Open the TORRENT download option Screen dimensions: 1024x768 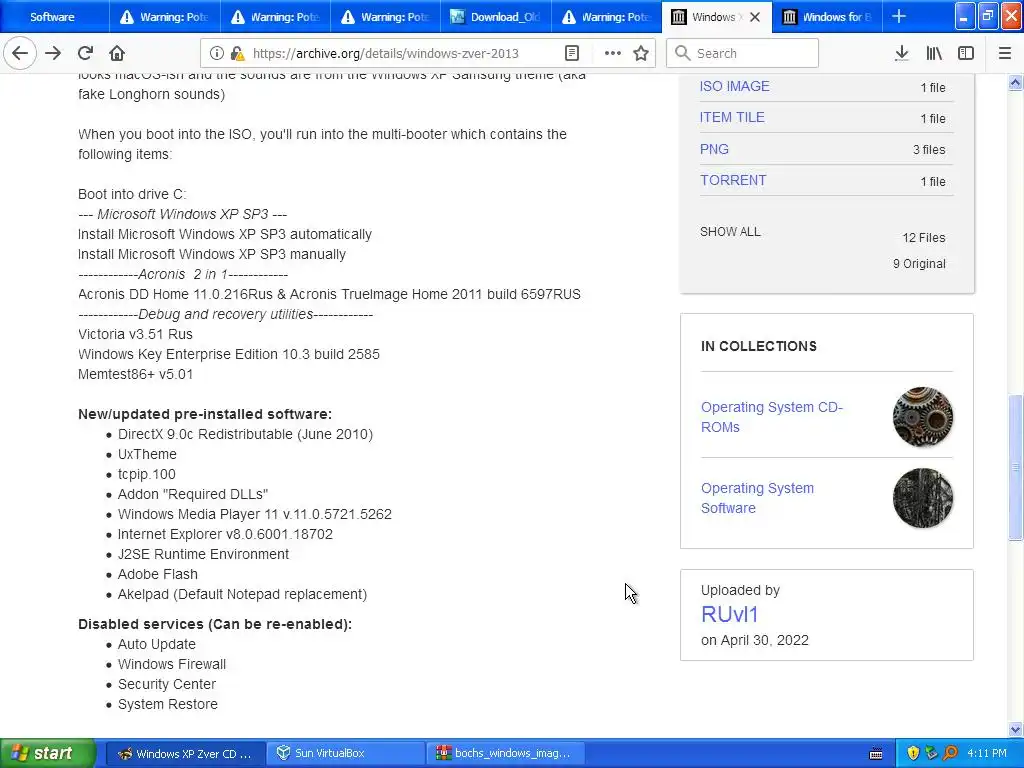pyautogui.click(x=733, y=180)
